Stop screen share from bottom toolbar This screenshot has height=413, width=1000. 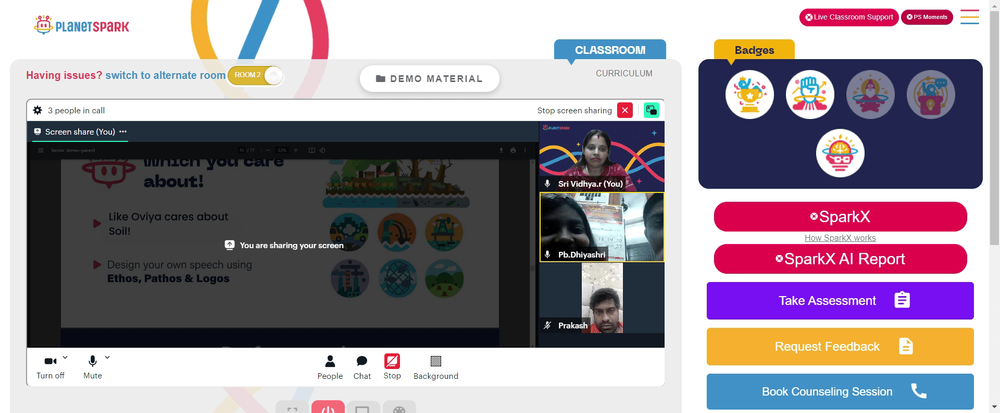[392, 367]
